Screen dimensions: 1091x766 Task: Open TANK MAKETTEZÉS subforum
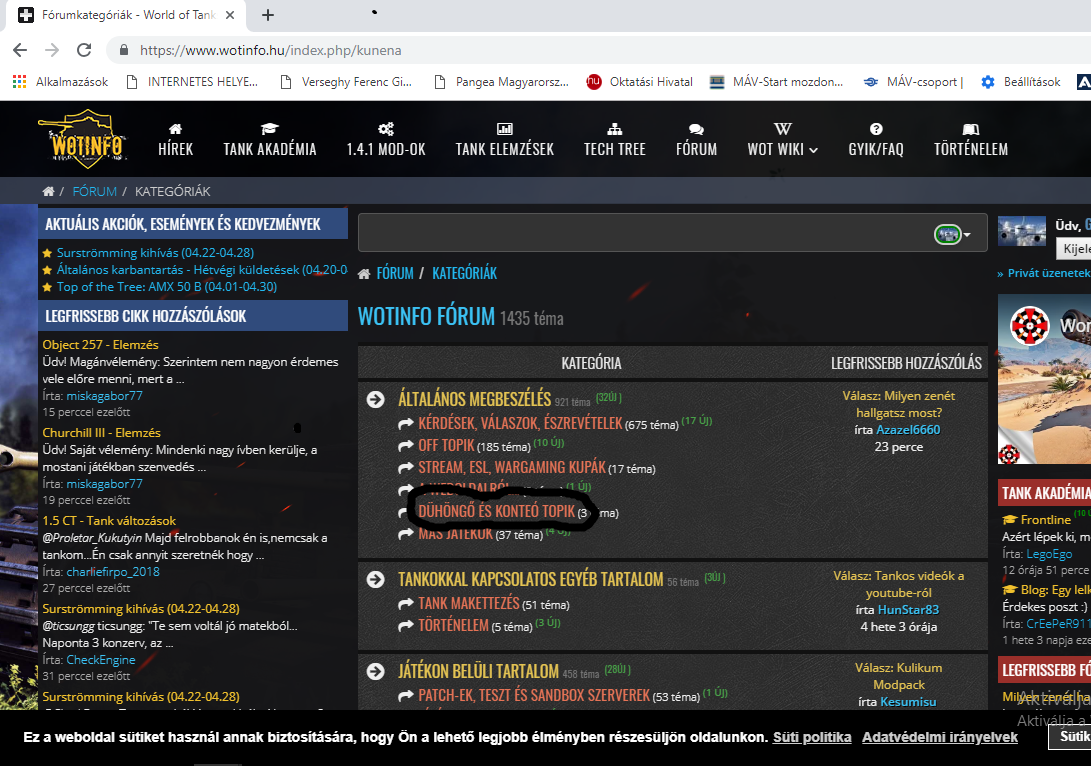(469, 603)
